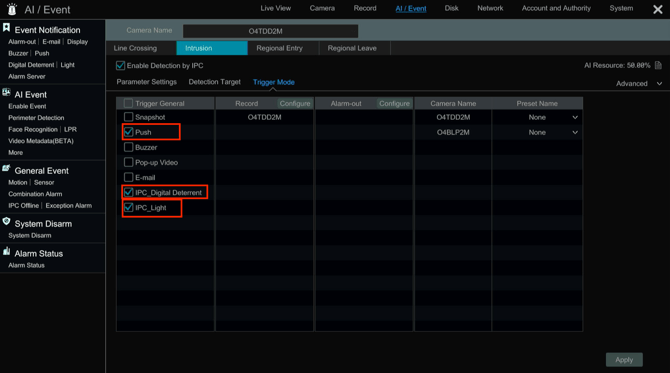Viewport: 670px width, 373px height.
Task: Select the Trigger Mode sub-tab
Action: click(x=273, y=82)
